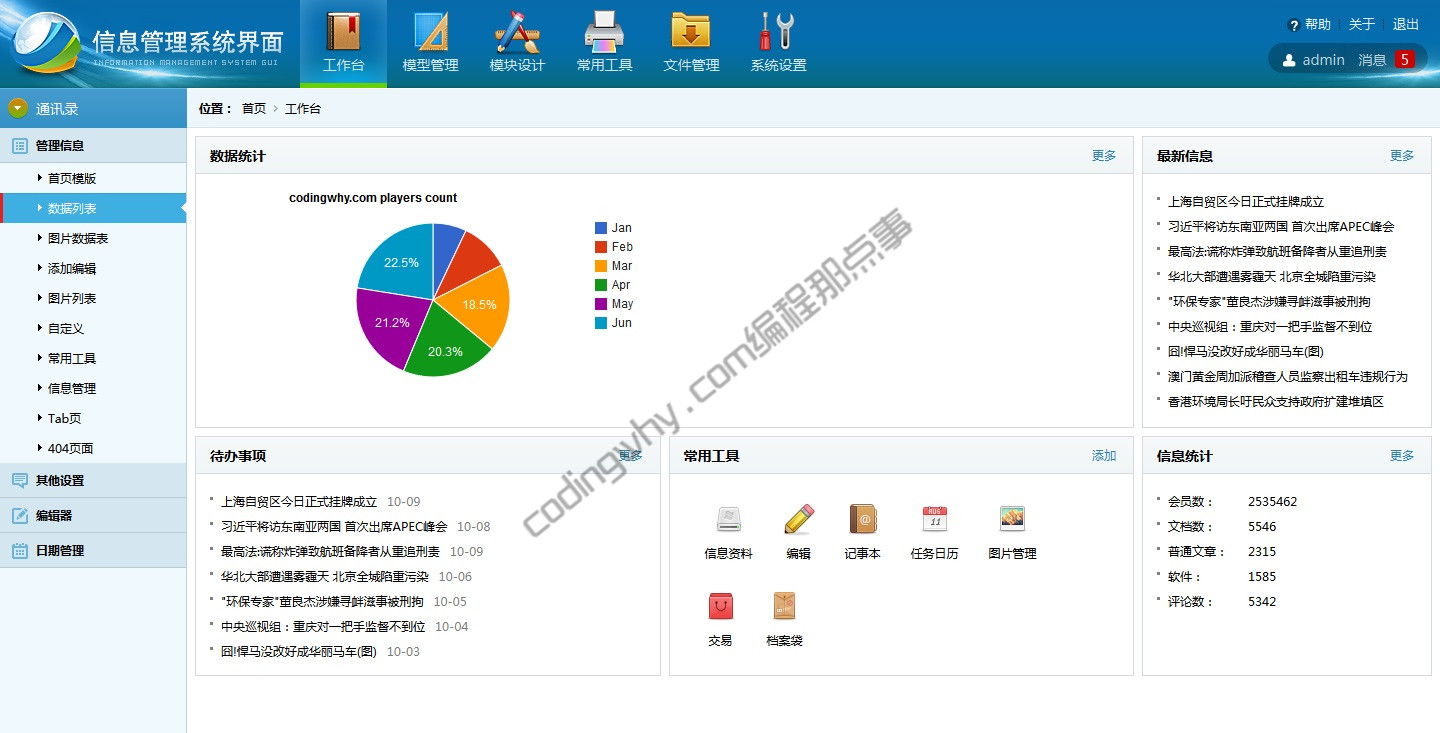The image size is (1440, 733).
Task: Click 添加 link in 常用工具 panel
Action: point(1104,456)
